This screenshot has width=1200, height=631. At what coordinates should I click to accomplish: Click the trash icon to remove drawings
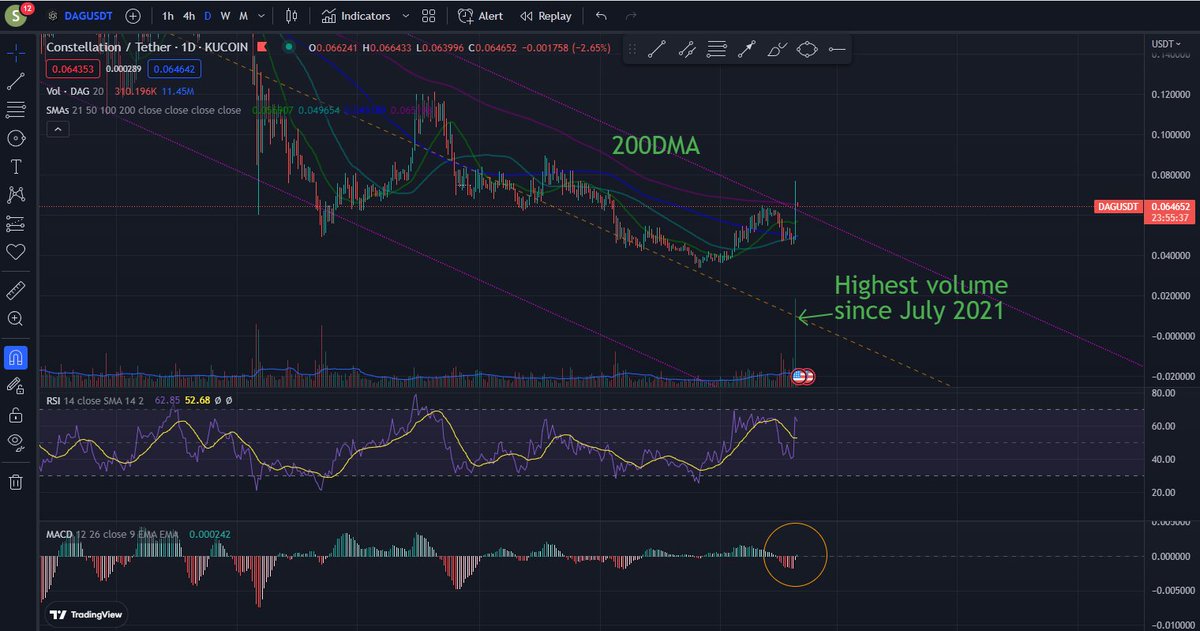(15, 482)
